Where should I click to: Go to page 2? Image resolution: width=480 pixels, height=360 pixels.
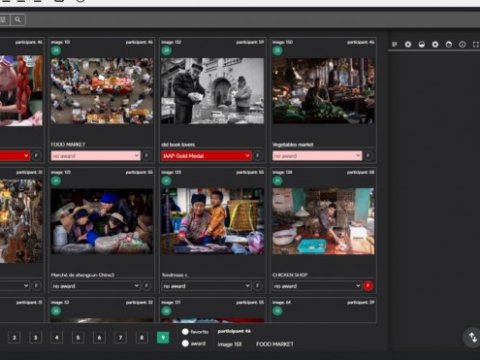(x=14, y=338)
